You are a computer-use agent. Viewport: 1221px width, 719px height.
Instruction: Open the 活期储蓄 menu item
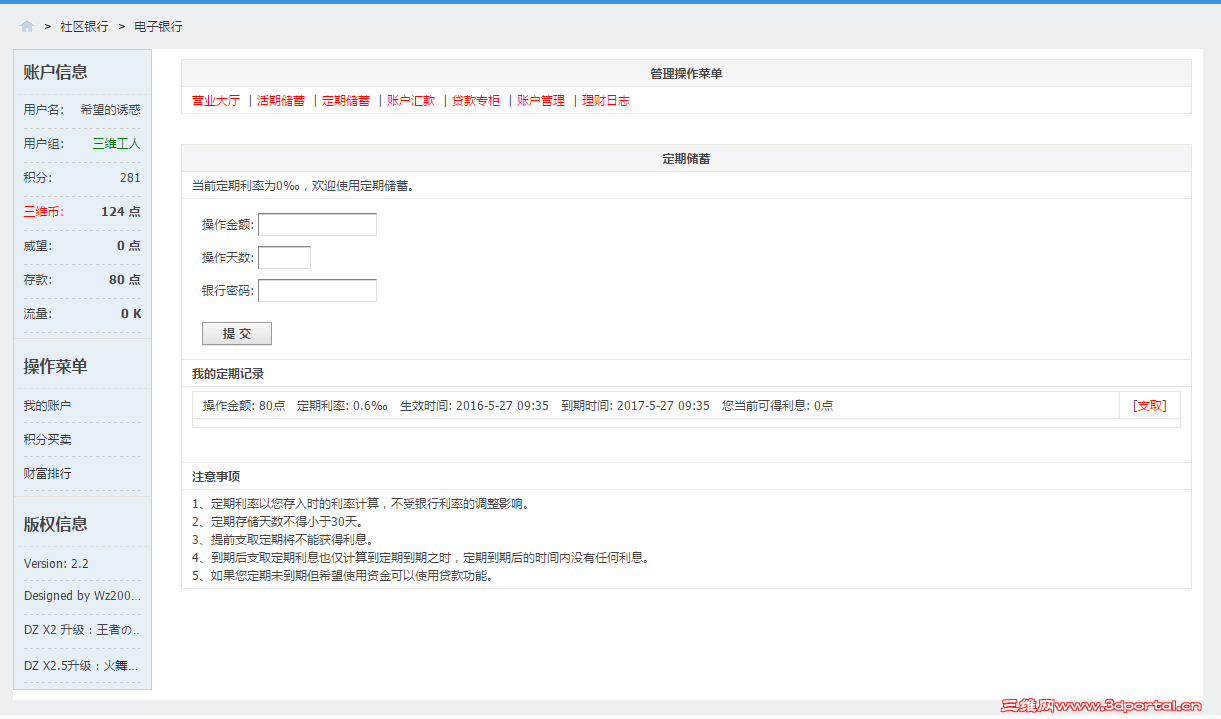click(x=281, y=101)
